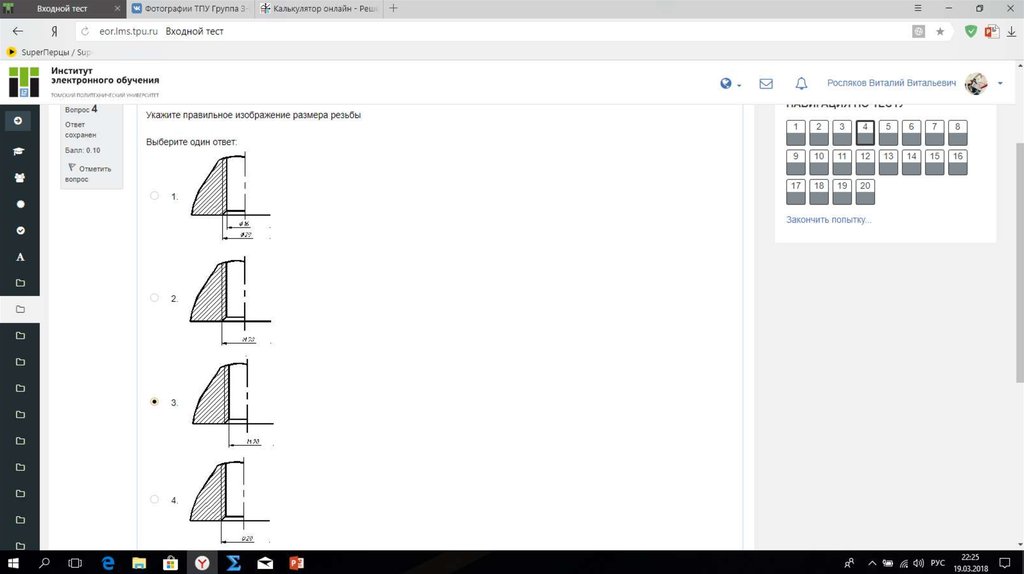Open the messages envelope icon

click(766, 84)
